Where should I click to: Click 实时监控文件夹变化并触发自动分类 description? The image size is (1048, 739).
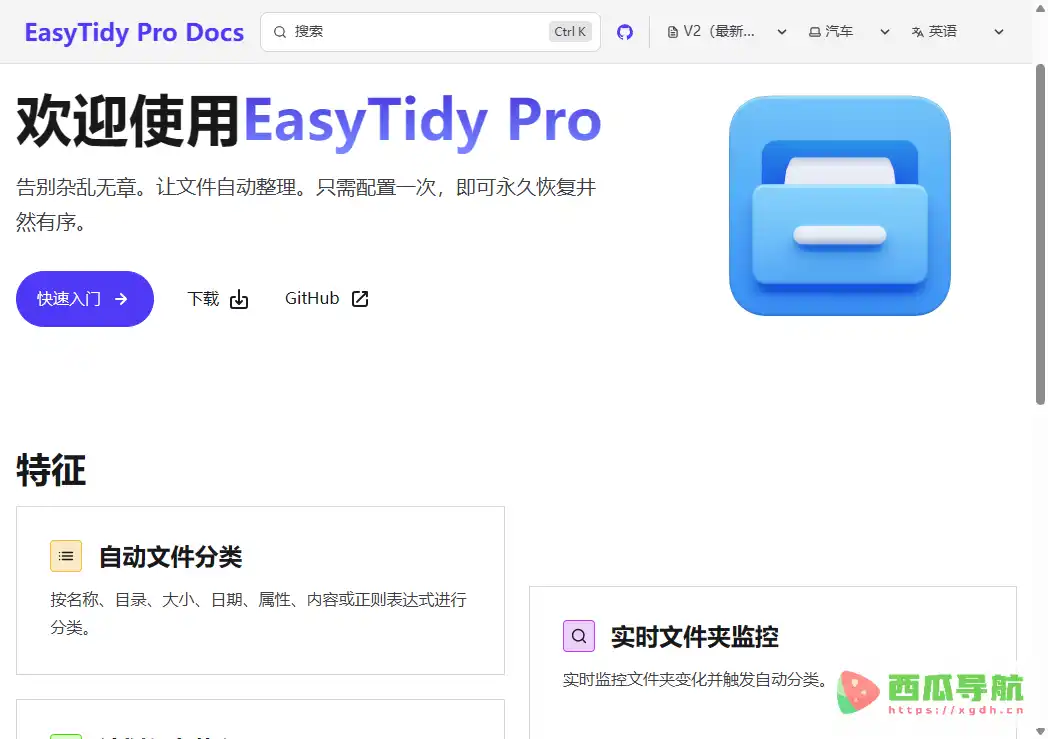point(695,680)
